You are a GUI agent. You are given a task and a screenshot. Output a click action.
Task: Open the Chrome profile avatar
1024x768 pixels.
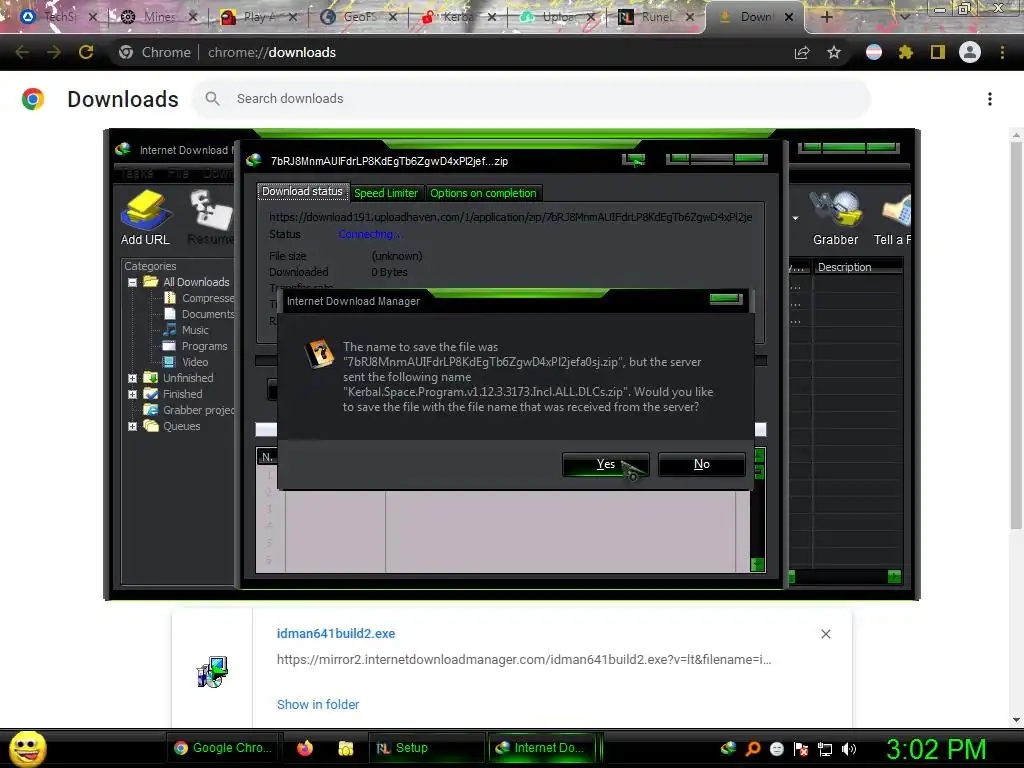(970, 52)
